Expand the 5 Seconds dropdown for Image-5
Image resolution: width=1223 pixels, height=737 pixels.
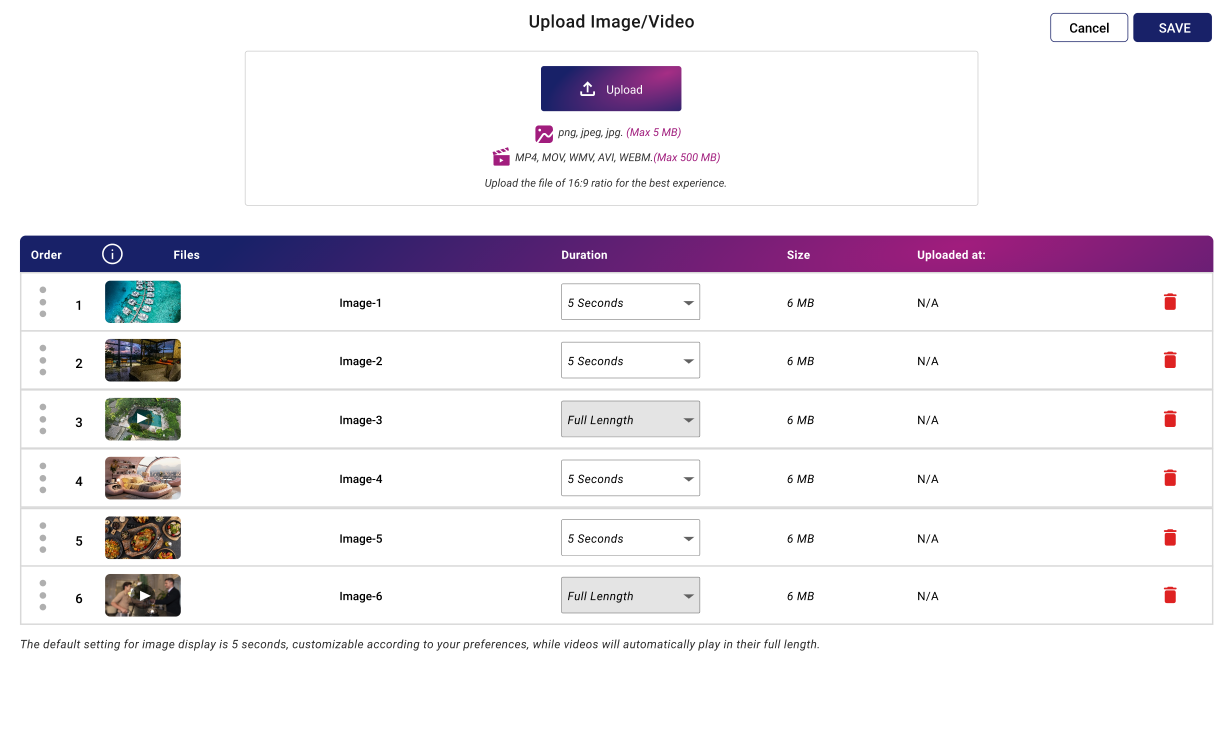click(x=630, y=538)
